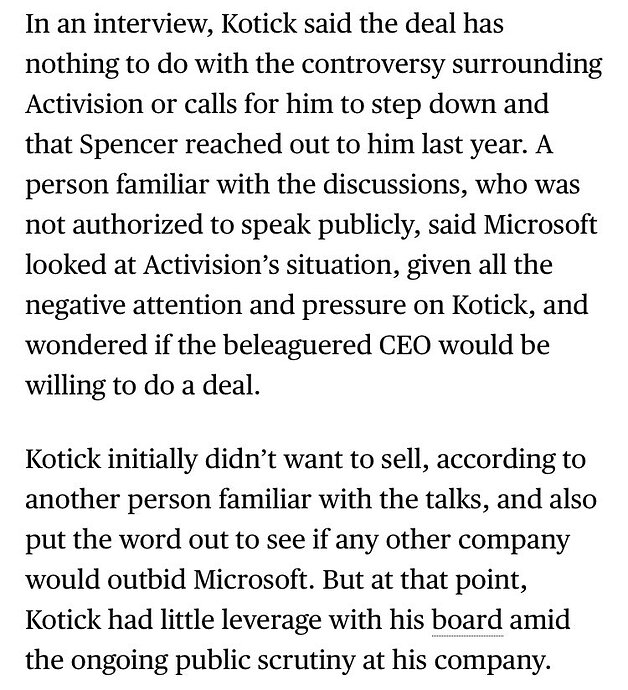Image resolution: width=628 pixels, height=690 pixels.
Task: Click the word "Activision's" before situation
Action: [211, 264]
